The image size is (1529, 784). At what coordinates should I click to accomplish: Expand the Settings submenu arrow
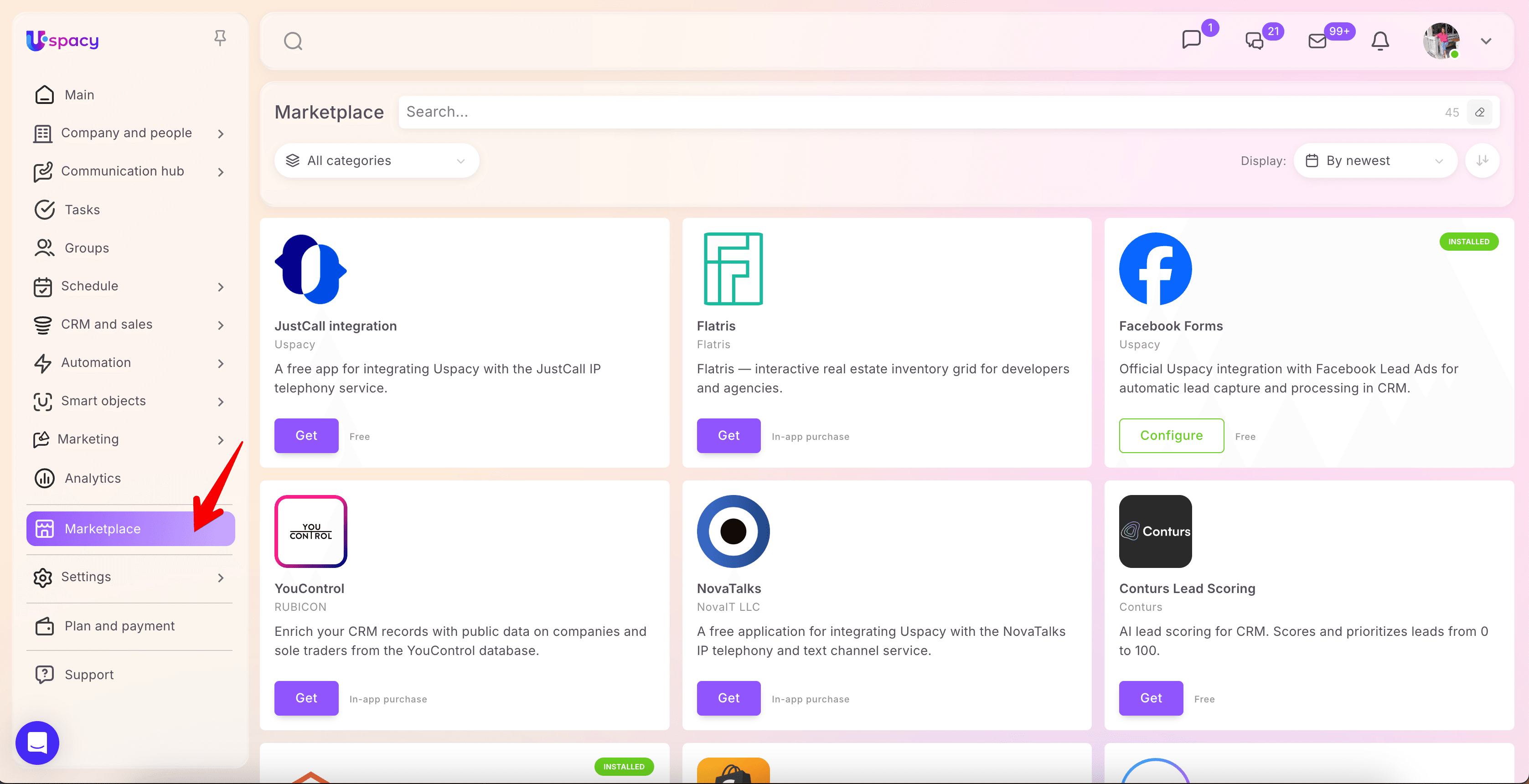click(x=221, y=578)
